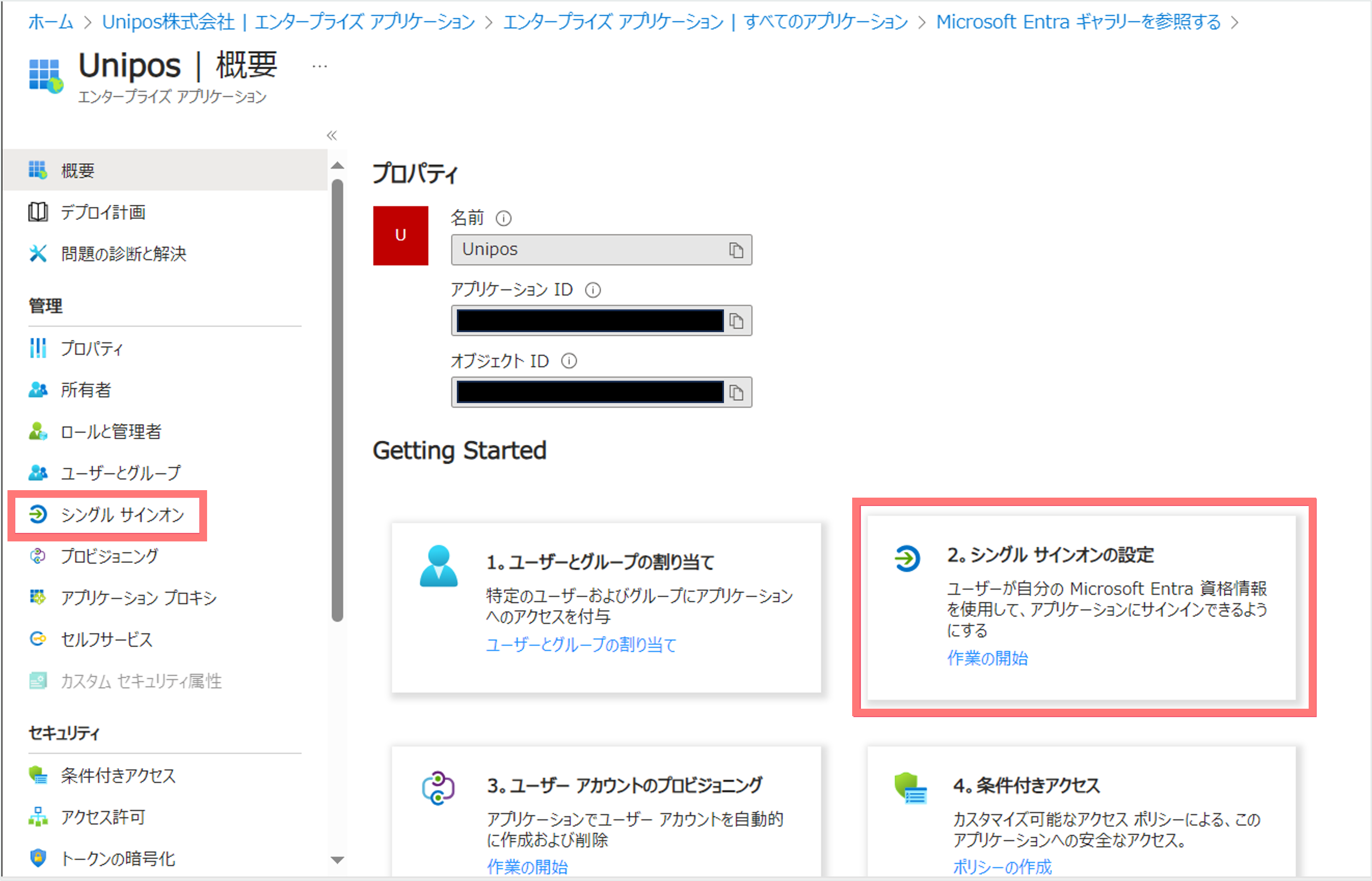The height and width of the screenshot is (881, 1372).
Task: Click the arrow icon beside シングル サインオン
Action: [x=38, y=514]
